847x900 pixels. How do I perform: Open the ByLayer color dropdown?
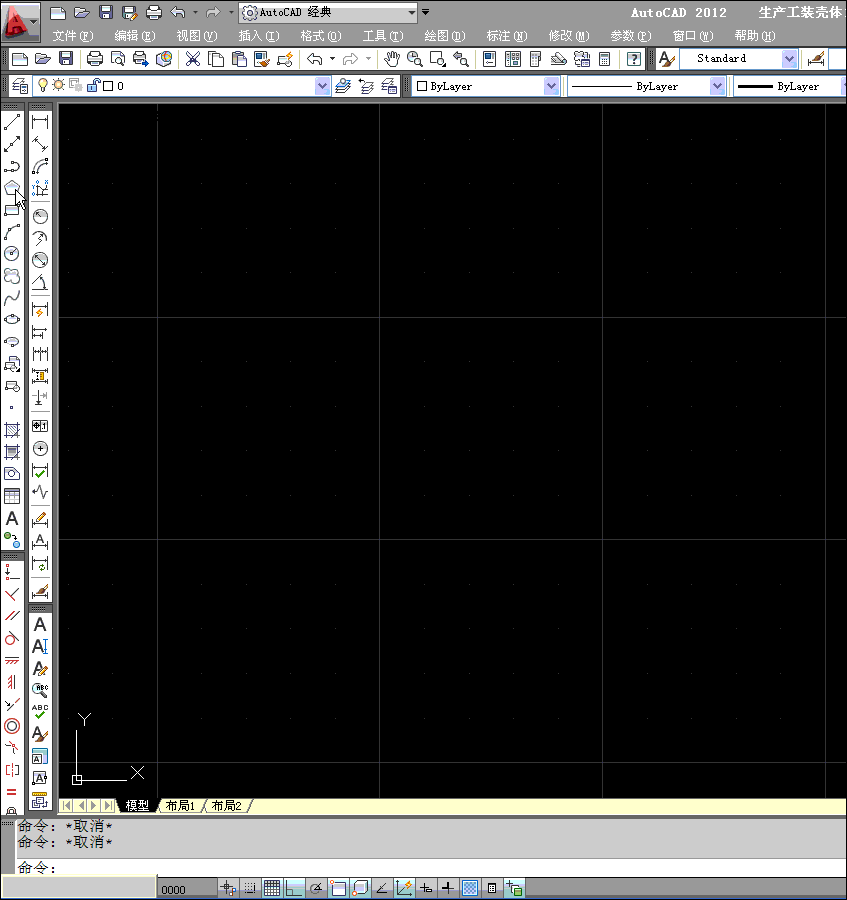click(551, 86)
